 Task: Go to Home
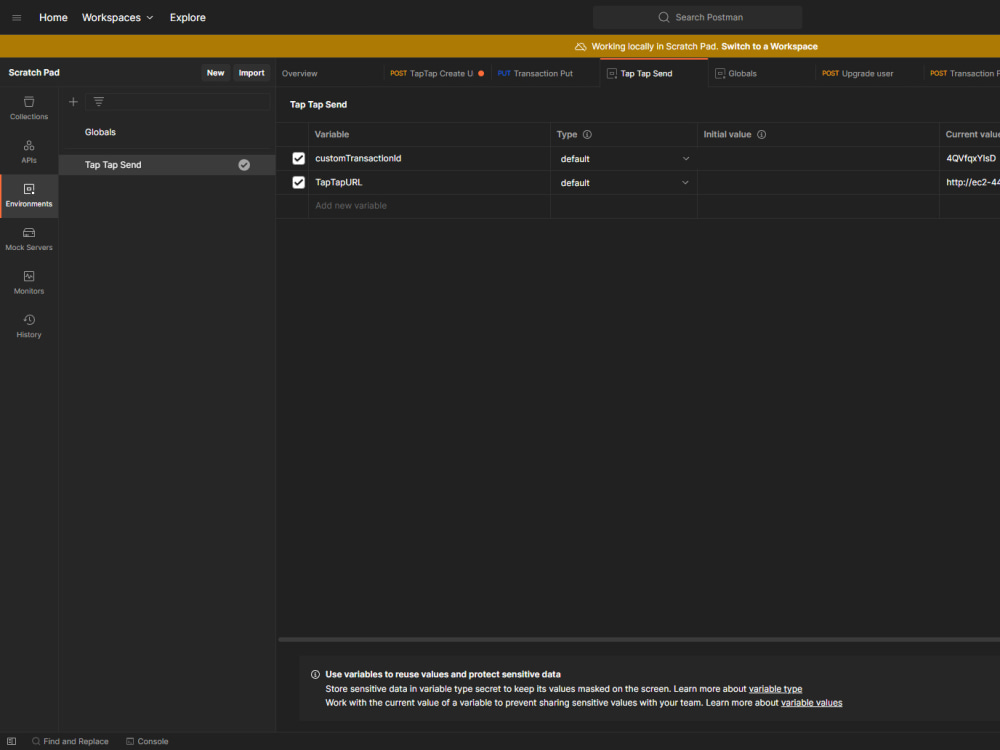point(53,18)
